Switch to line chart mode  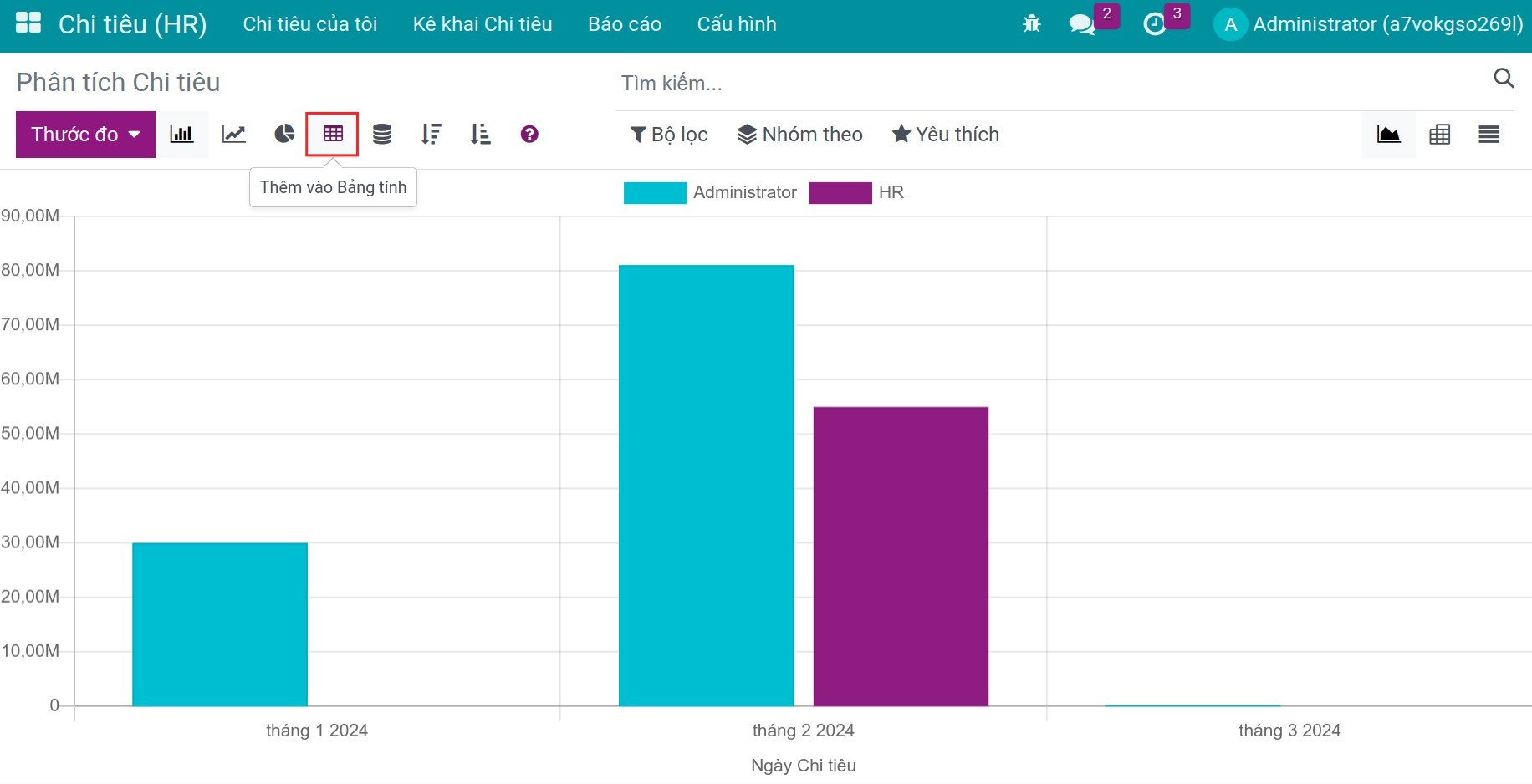233,134
